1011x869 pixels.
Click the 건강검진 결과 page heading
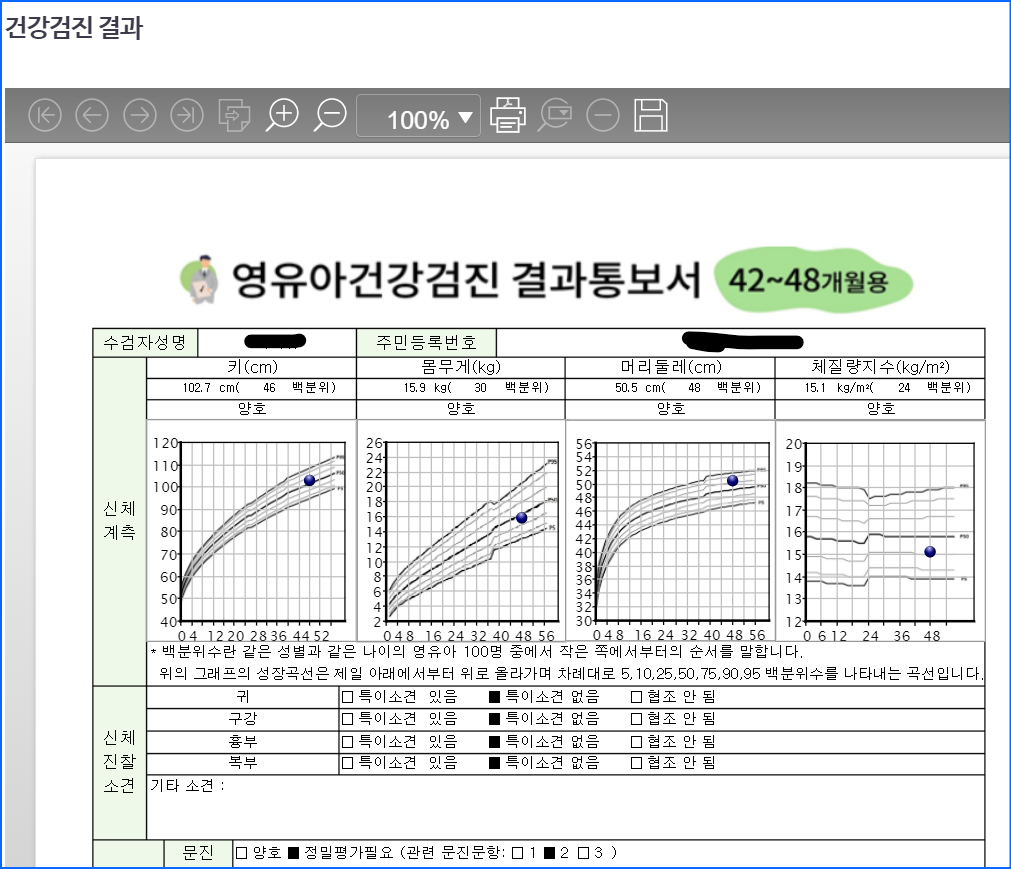coord(74,27)
